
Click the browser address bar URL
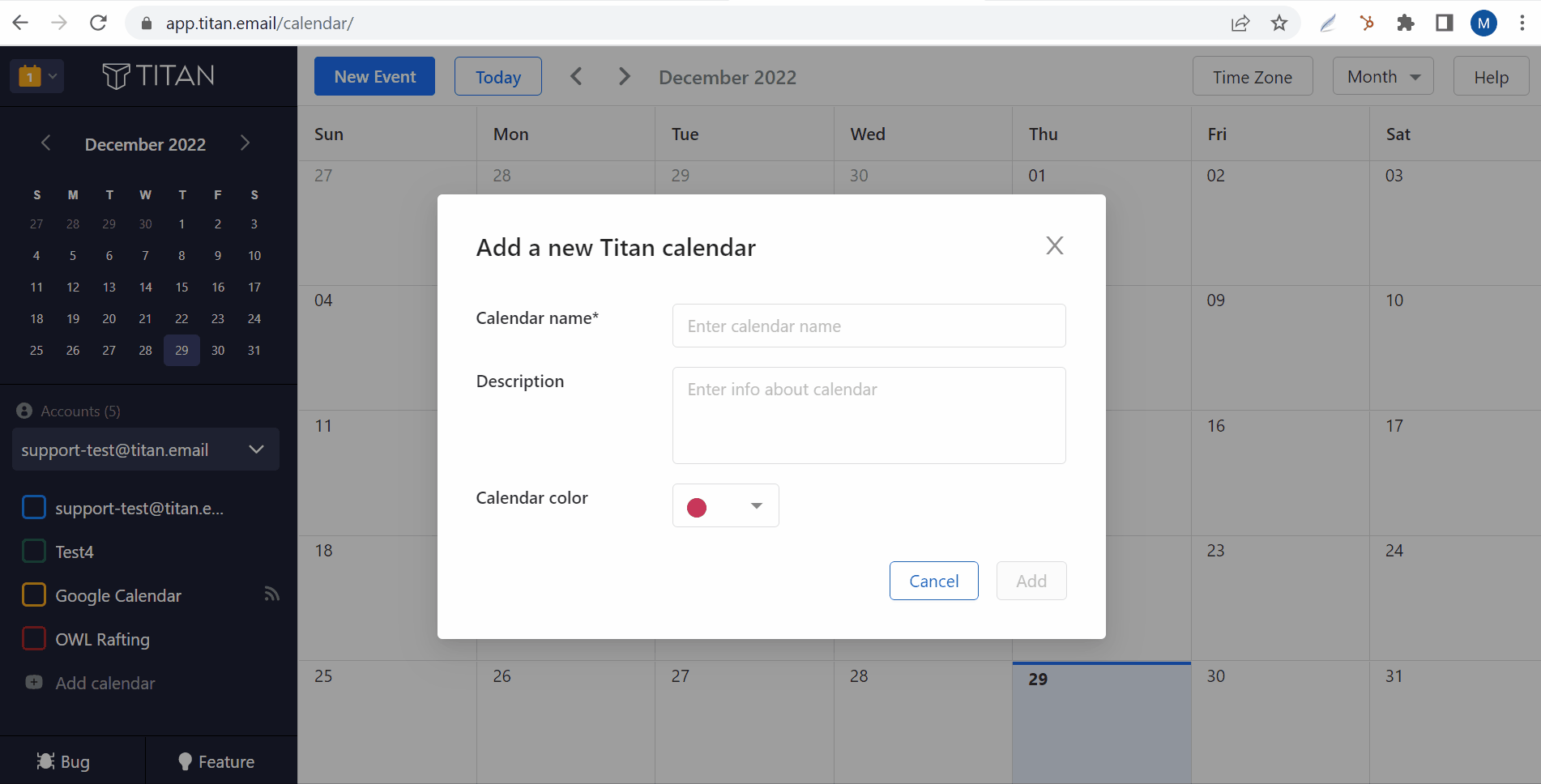(259, 23)
